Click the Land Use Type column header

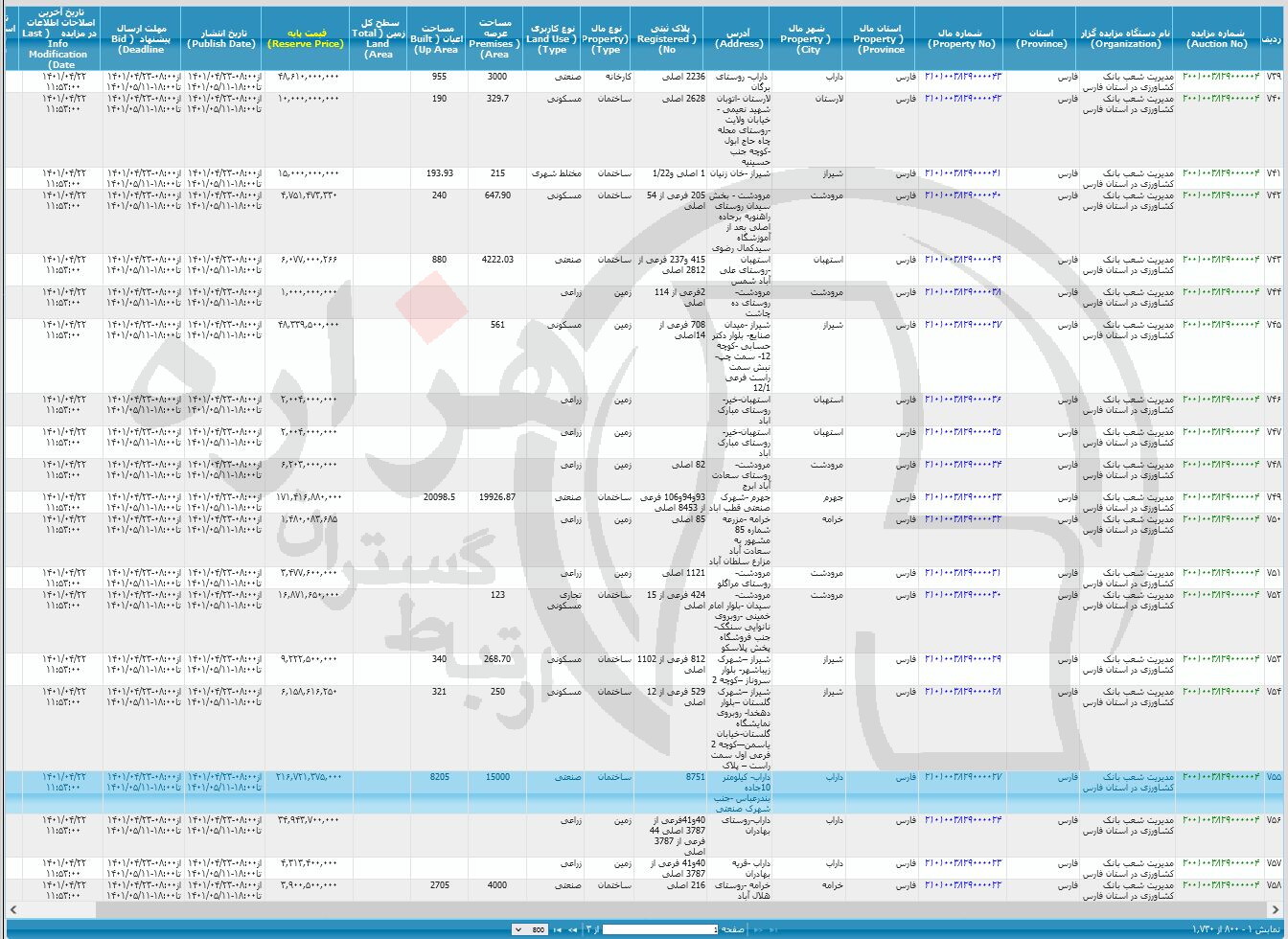point(553,38)
